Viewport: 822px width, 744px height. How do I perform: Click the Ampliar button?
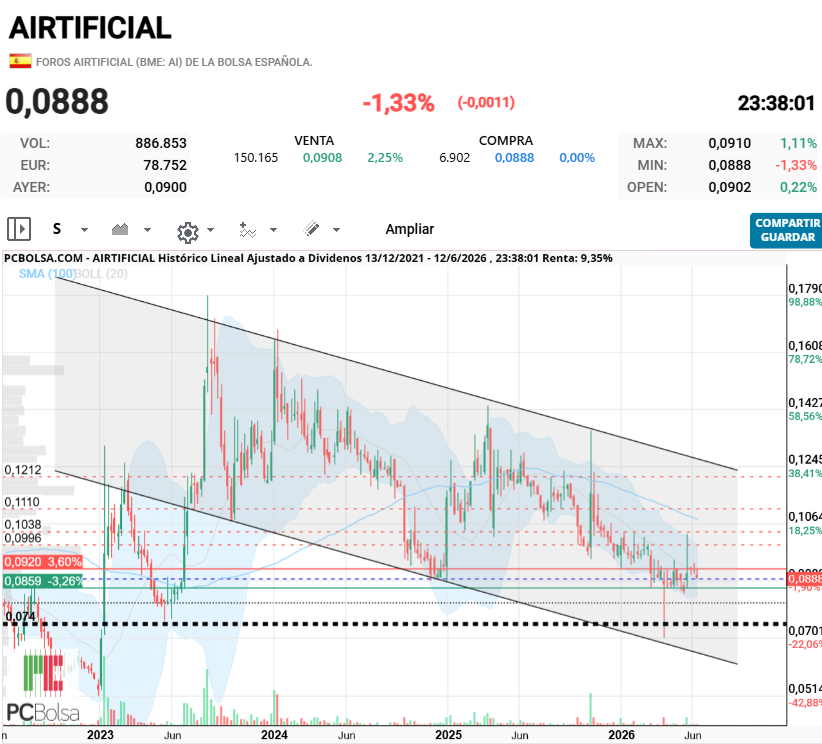tap(410, 229)
